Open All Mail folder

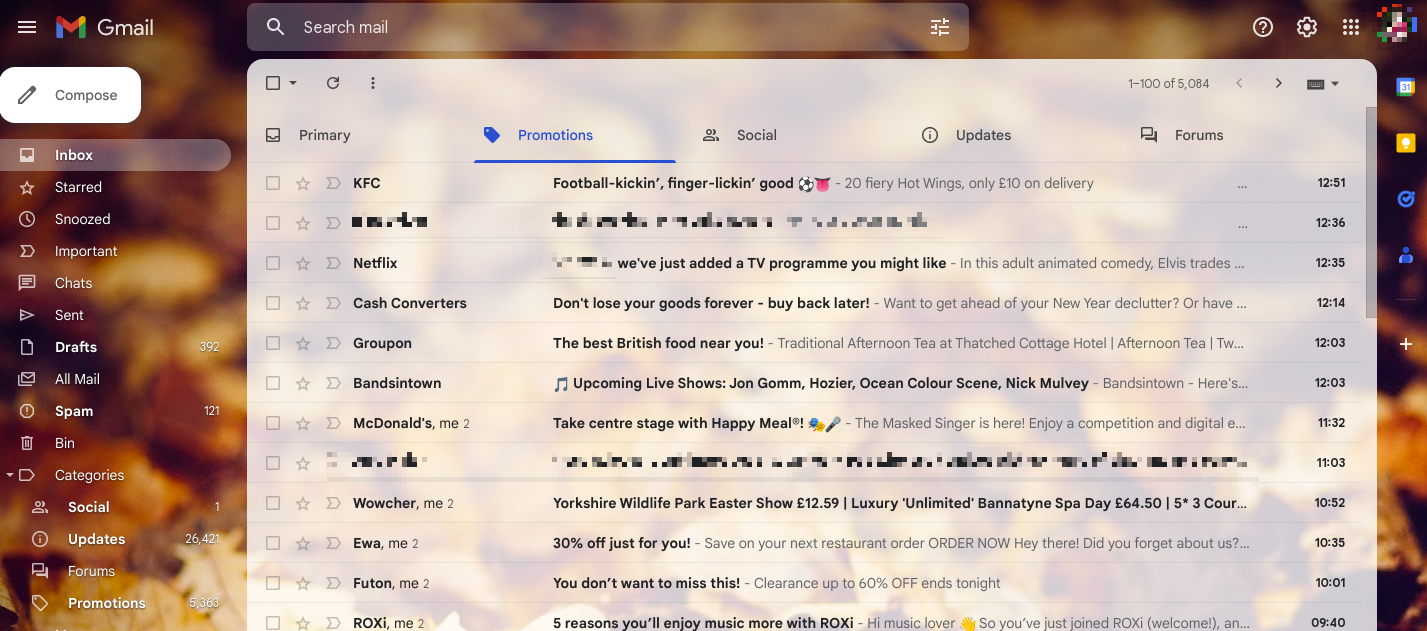coord(115,379)
